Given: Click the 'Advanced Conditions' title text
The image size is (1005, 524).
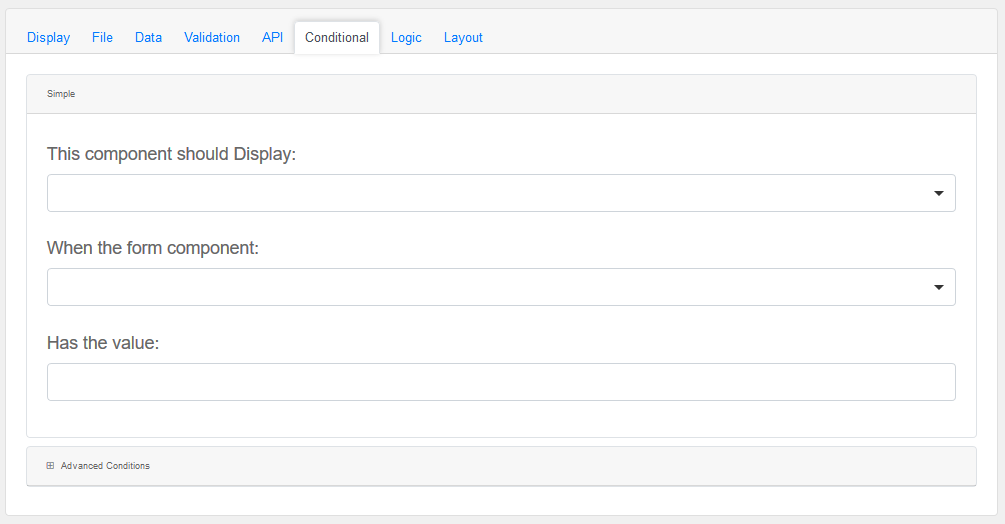Looking at the screenshot, I should [x=105, y=466].
